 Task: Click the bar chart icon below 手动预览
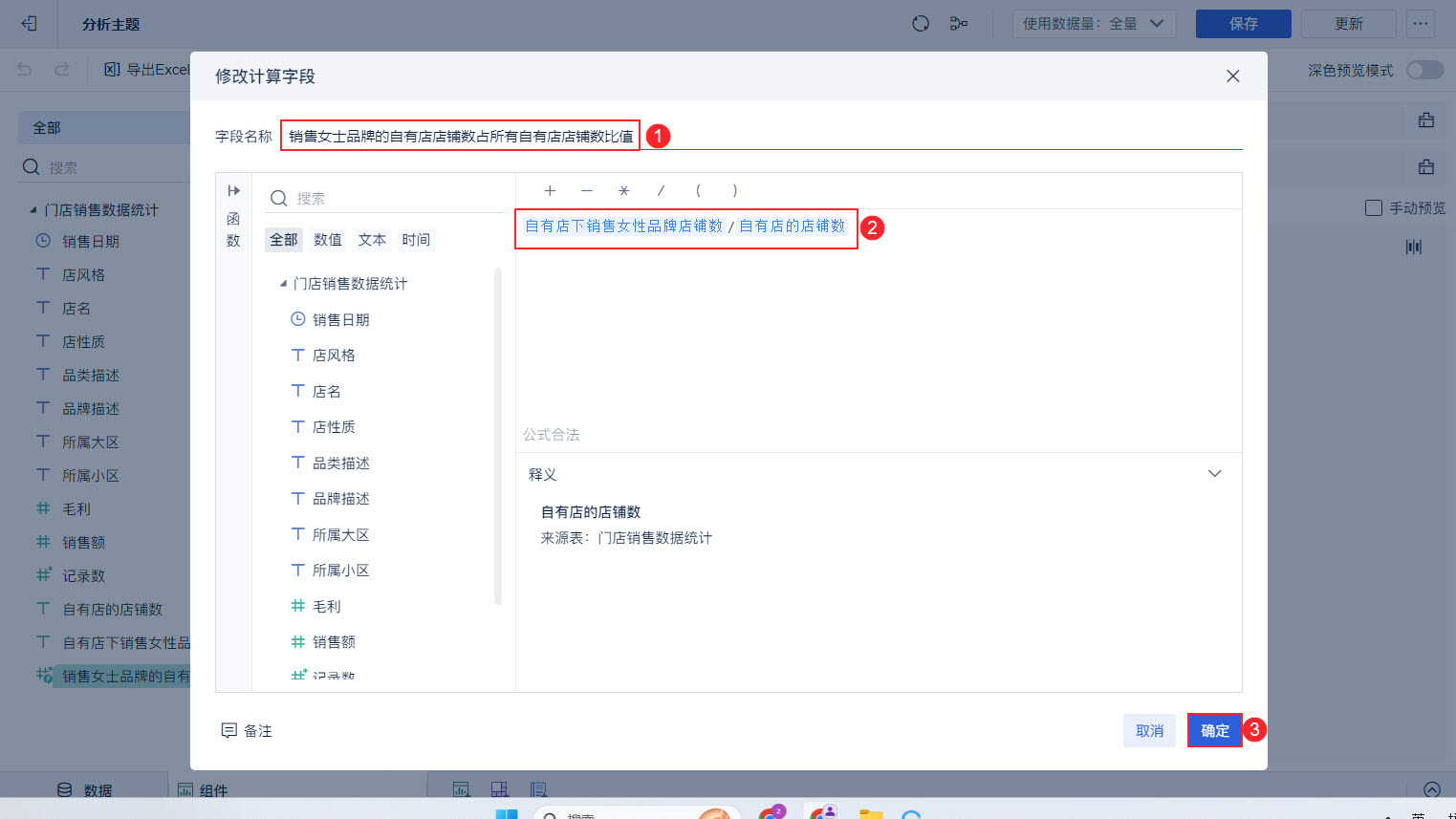(x=1414, y=248)
